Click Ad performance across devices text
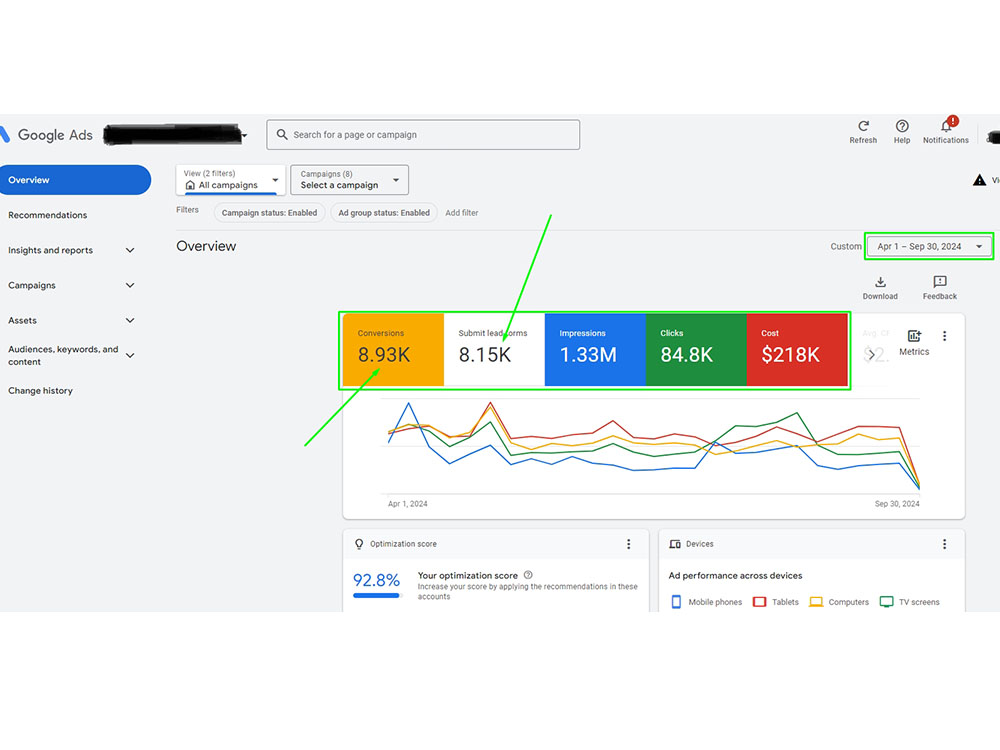1000x750 pixels. click(x=735, y=575)
